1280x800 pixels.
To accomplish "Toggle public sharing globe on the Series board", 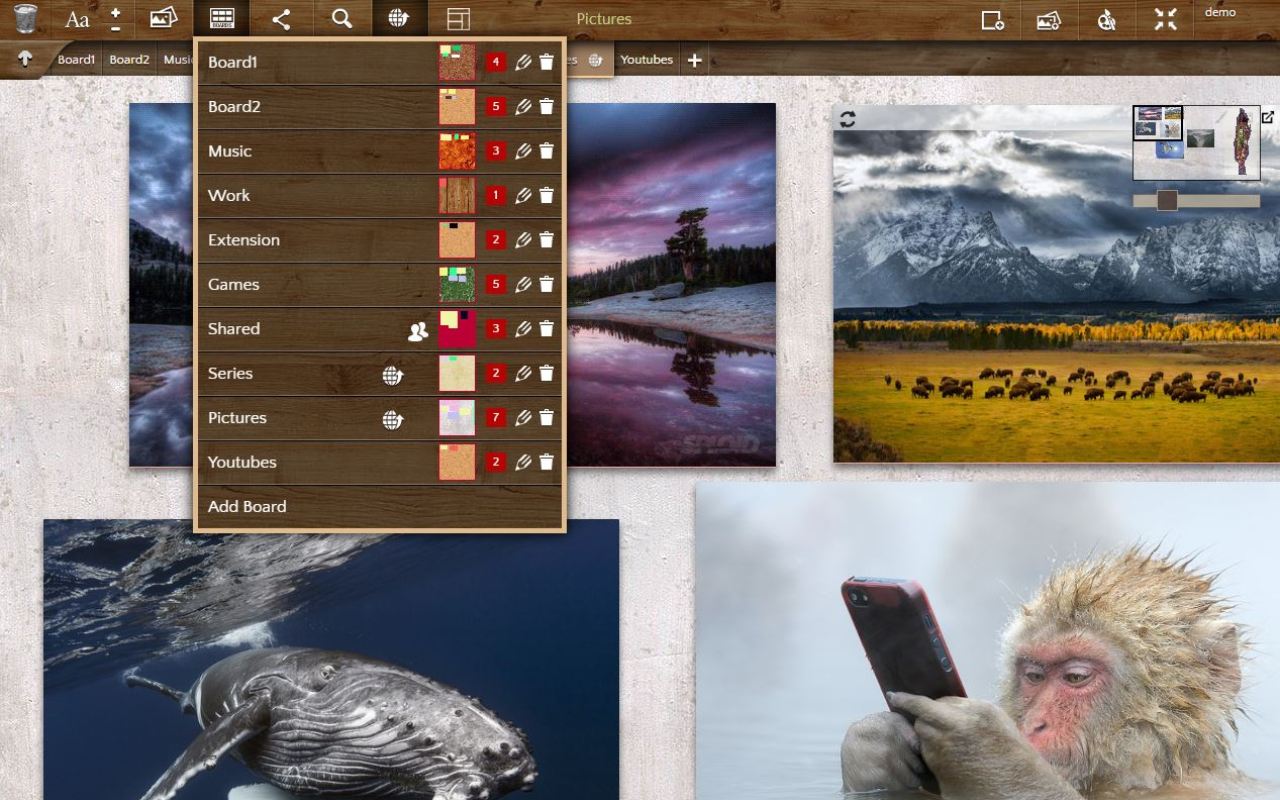I will [x=391, y=374].
